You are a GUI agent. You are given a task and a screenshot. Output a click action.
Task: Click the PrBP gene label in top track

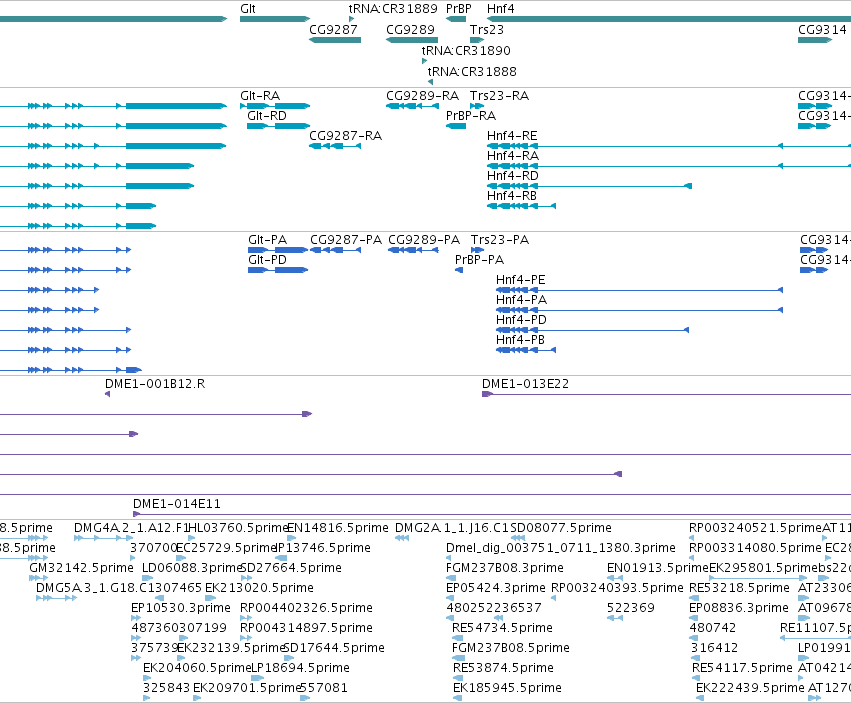pos(459,9)
